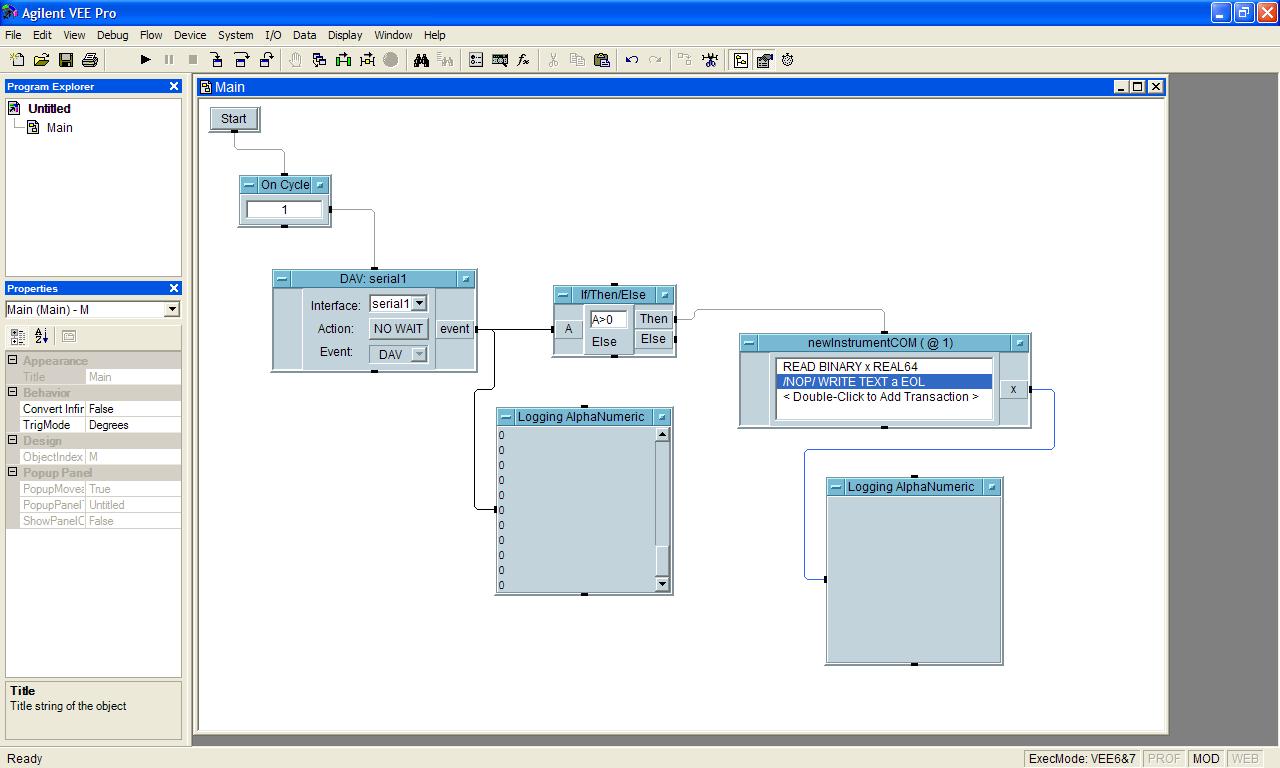
Task: Open the Device menu
Action: tap(190, 35)
